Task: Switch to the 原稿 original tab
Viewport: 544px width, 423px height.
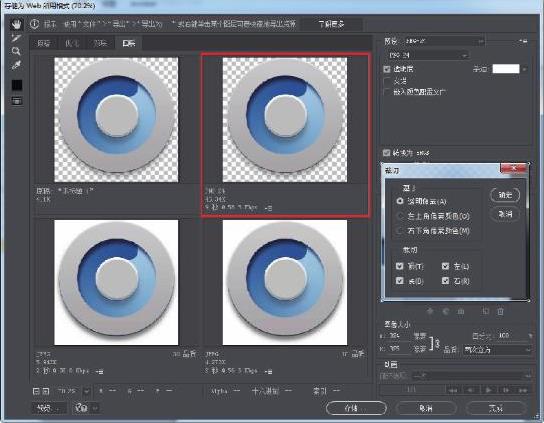Action: (44, 43)
